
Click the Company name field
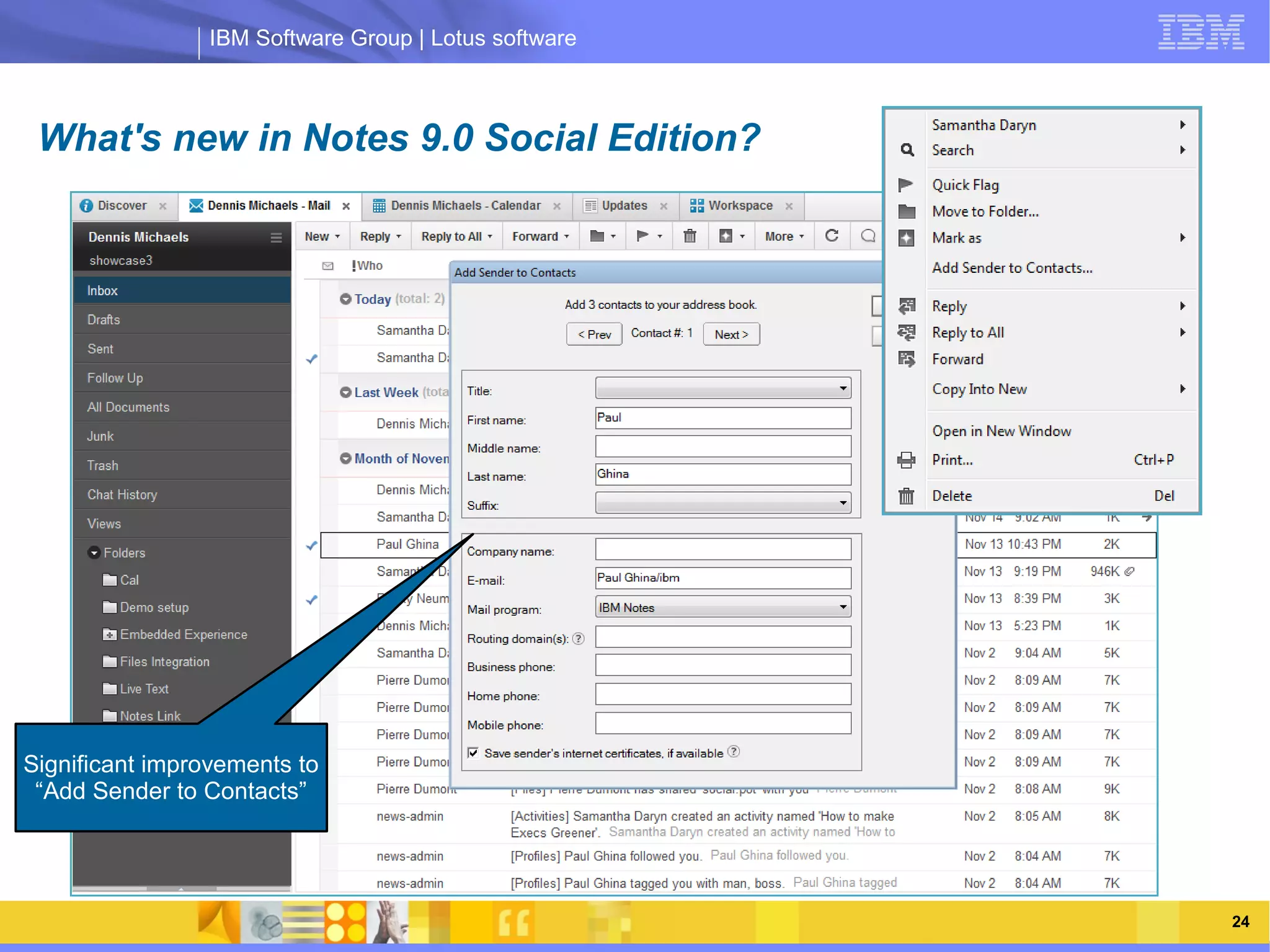pos(723,549)
